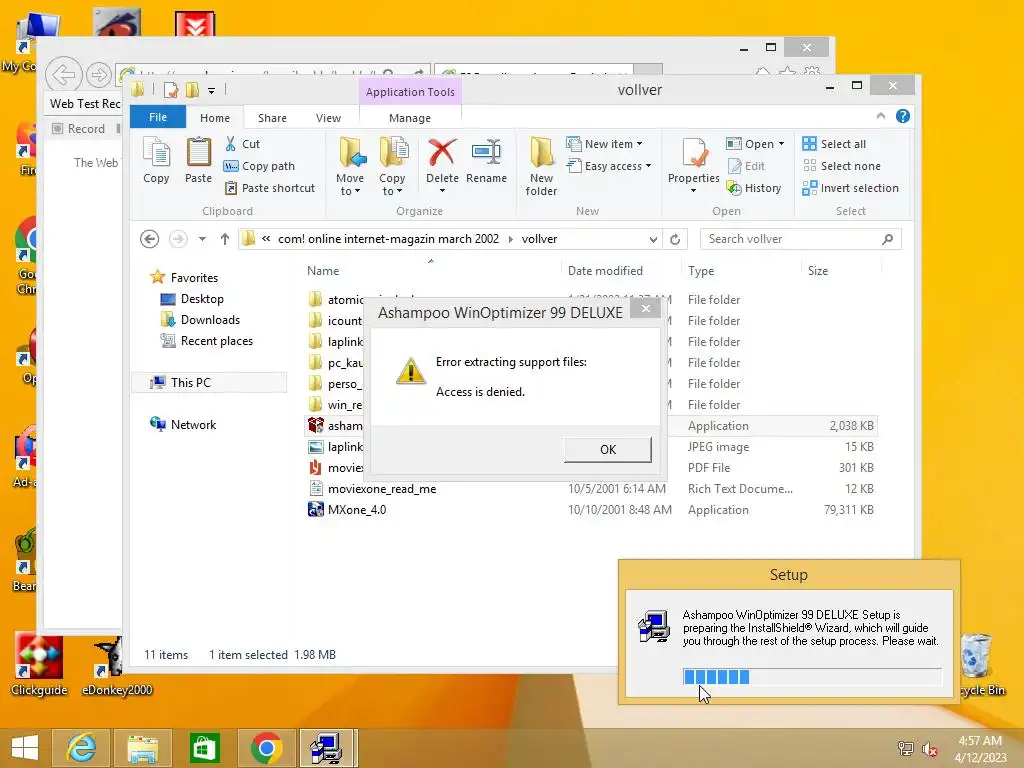Click Select none
Screen dimensions: 1024x768
tap(841, 166)
